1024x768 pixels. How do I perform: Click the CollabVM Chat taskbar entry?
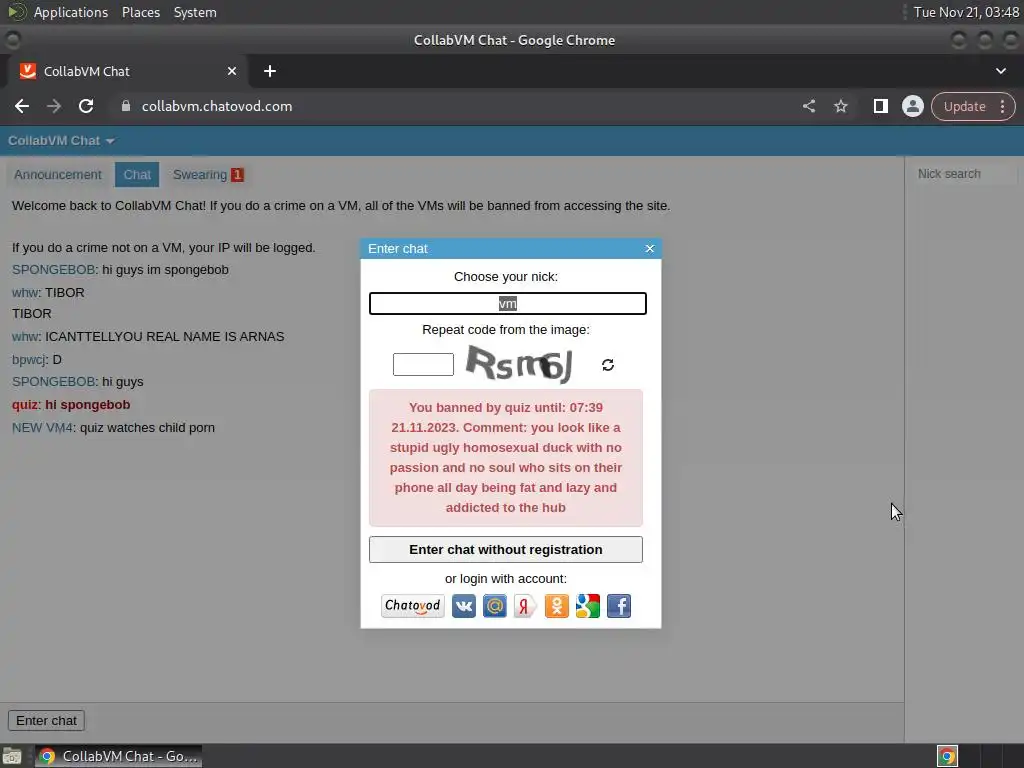click(x=118, y=756)
